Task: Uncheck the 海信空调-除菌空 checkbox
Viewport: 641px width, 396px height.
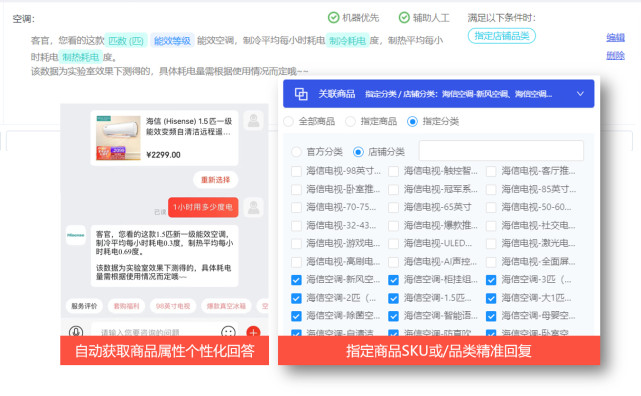Action: tap(296, 316)
